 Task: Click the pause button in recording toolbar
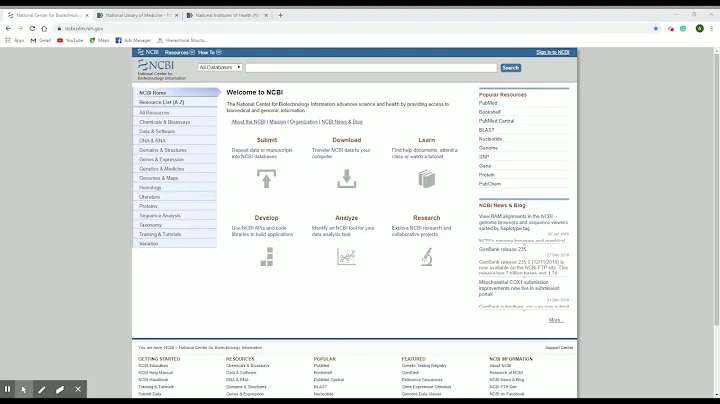[x=7, y=389]
